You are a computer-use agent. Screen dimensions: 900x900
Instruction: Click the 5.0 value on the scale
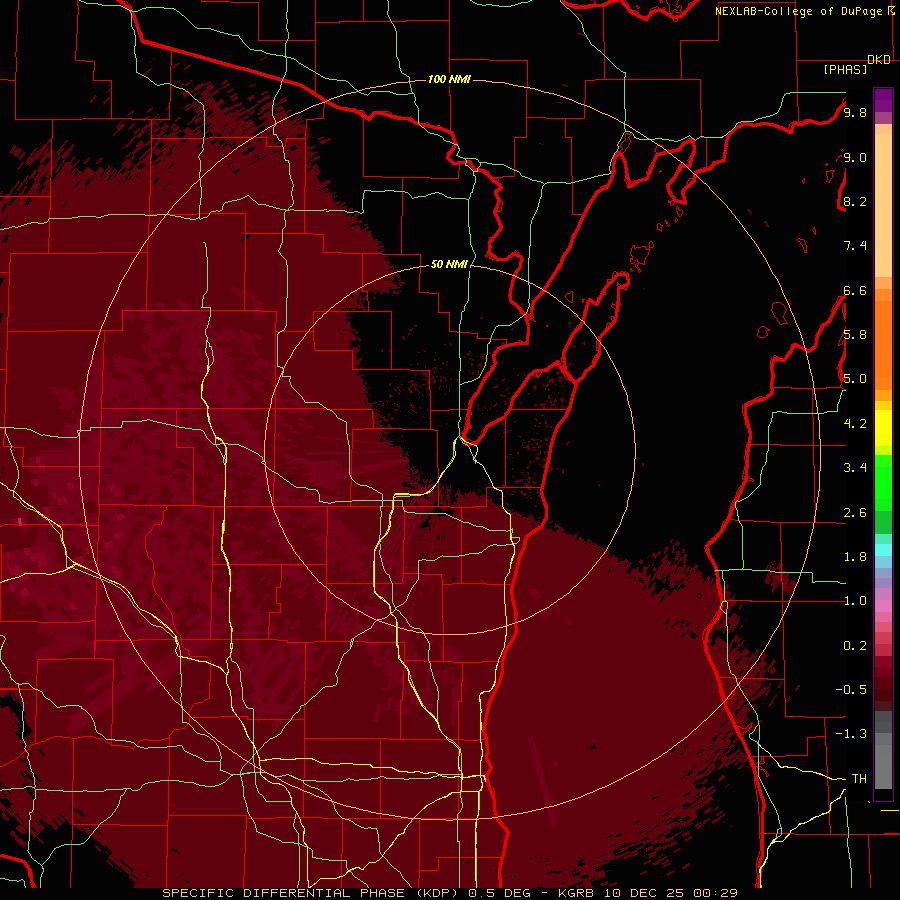855,379
